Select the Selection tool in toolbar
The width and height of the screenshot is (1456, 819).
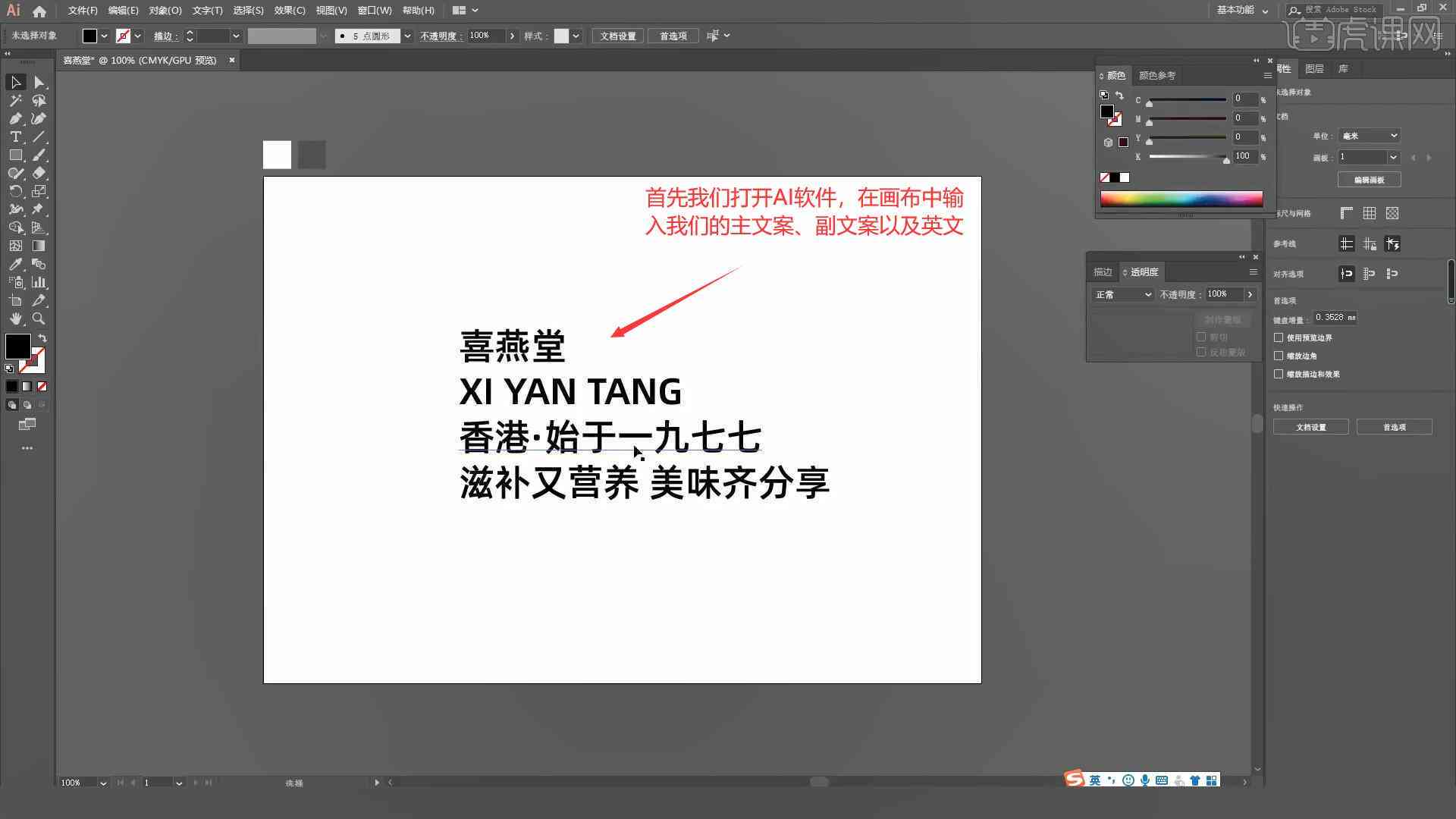[x=14, y=81]
